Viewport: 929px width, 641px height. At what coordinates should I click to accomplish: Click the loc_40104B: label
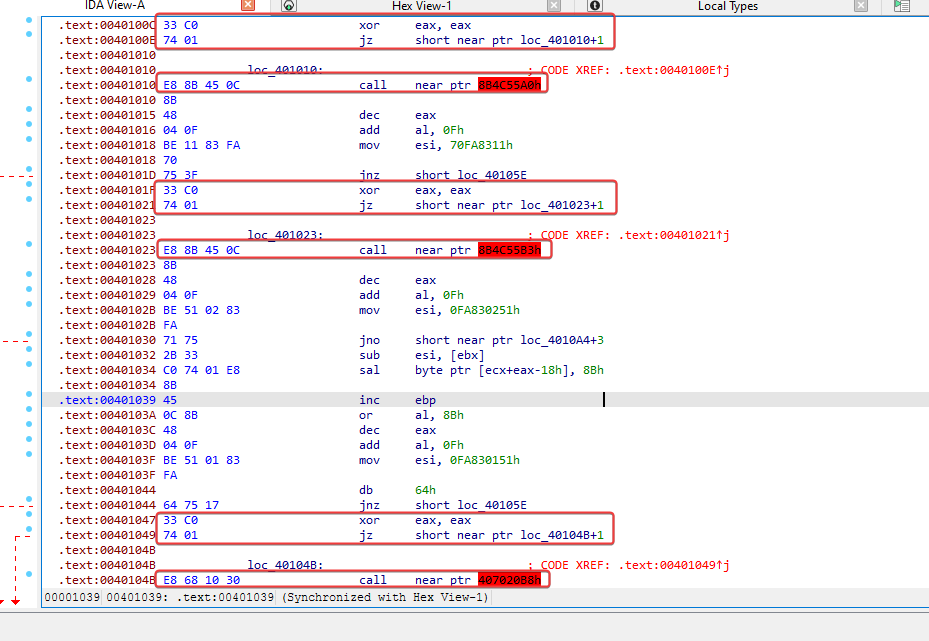click(x=286, y=565)
